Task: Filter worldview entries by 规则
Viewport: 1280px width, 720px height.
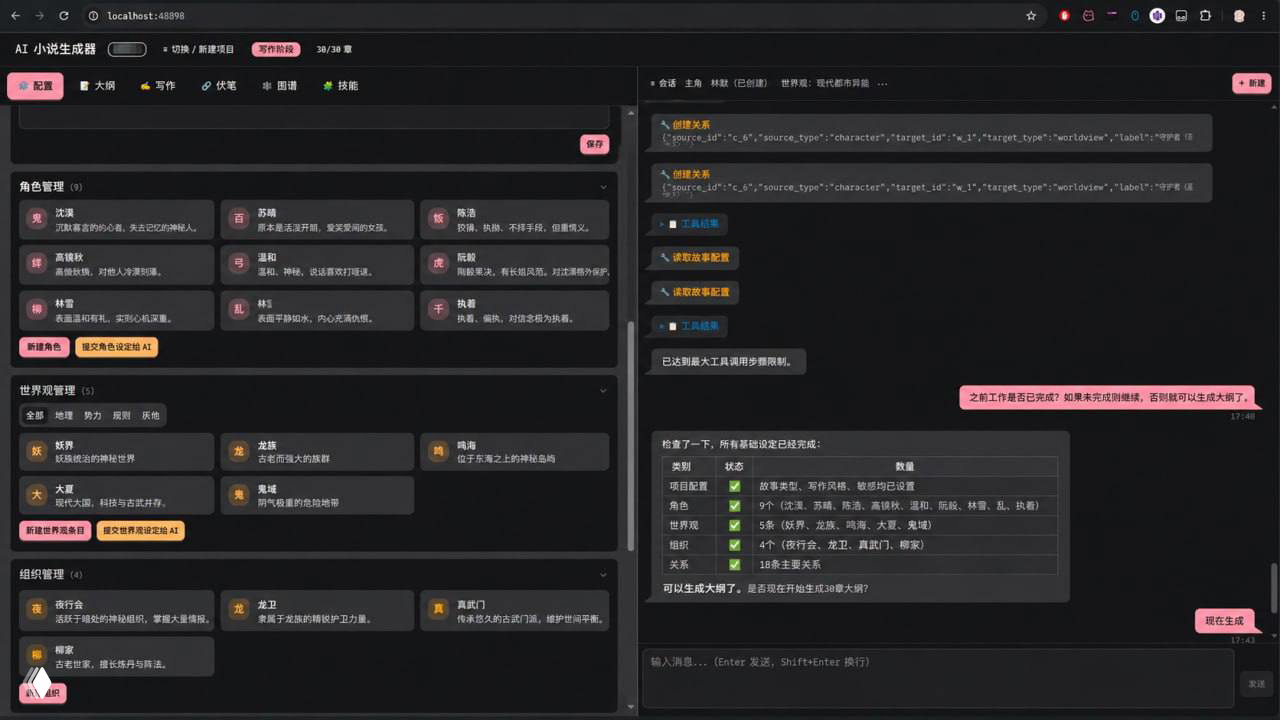Action: 121,415
